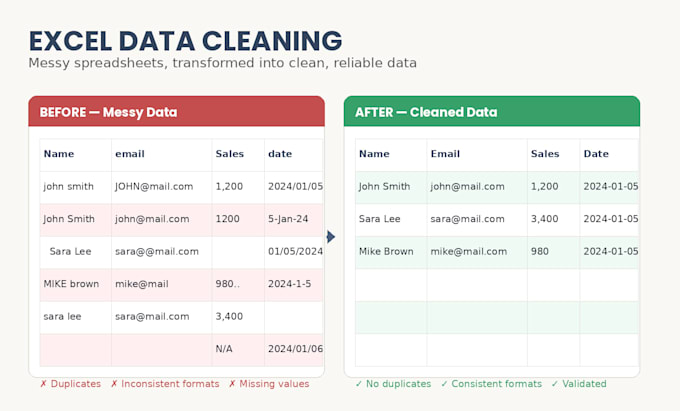Click the '2024-1-5' date cell

point(289,284)
